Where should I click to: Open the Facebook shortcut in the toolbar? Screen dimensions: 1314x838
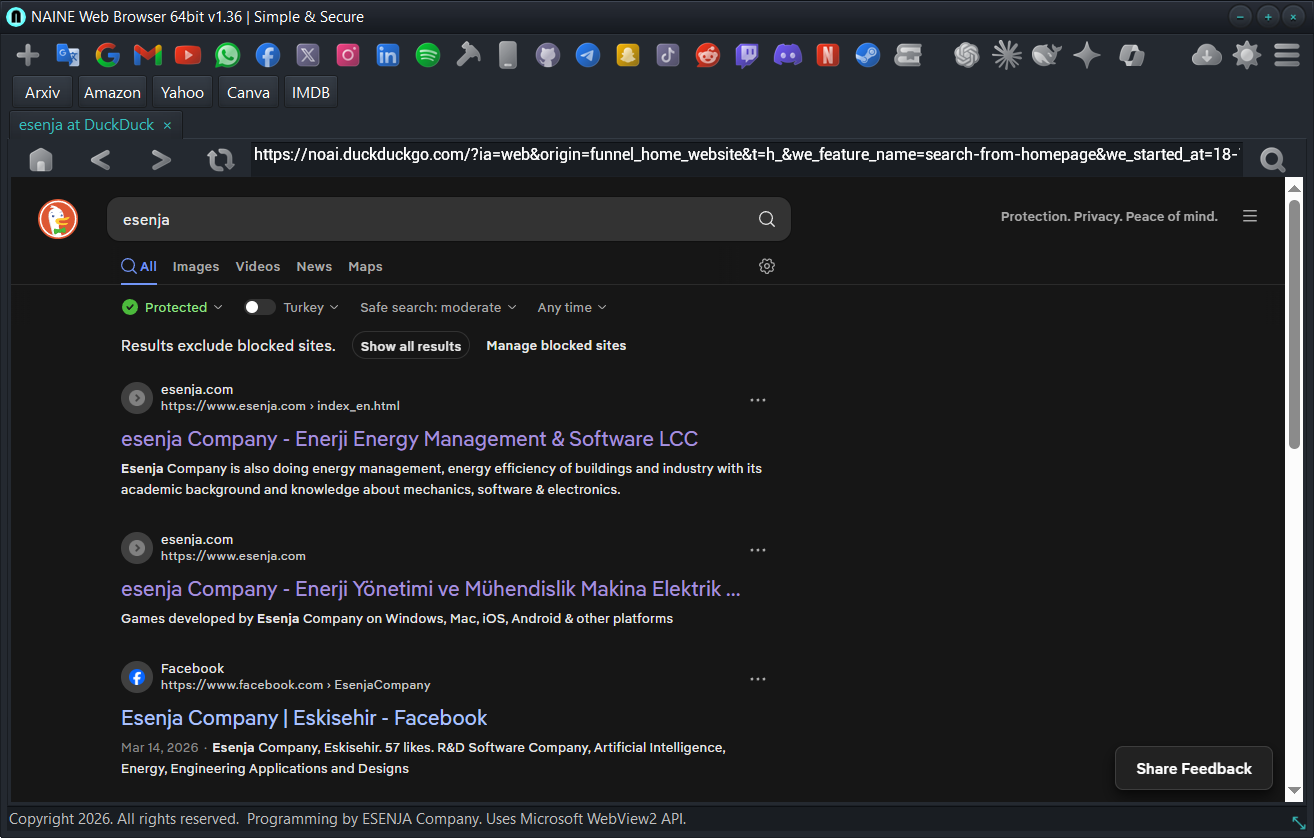(x=268, y=55)
